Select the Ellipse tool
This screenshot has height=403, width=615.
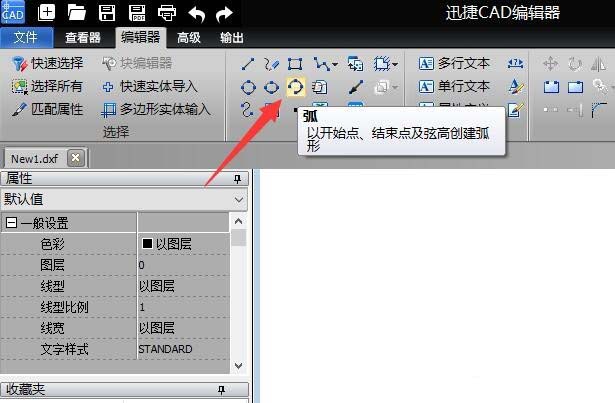(x=271, y=87)
